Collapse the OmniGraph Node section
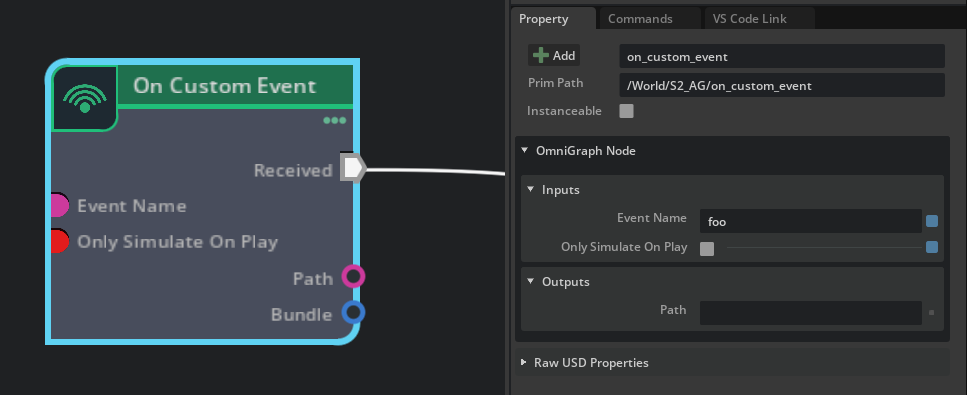 [x=524, y=151]
